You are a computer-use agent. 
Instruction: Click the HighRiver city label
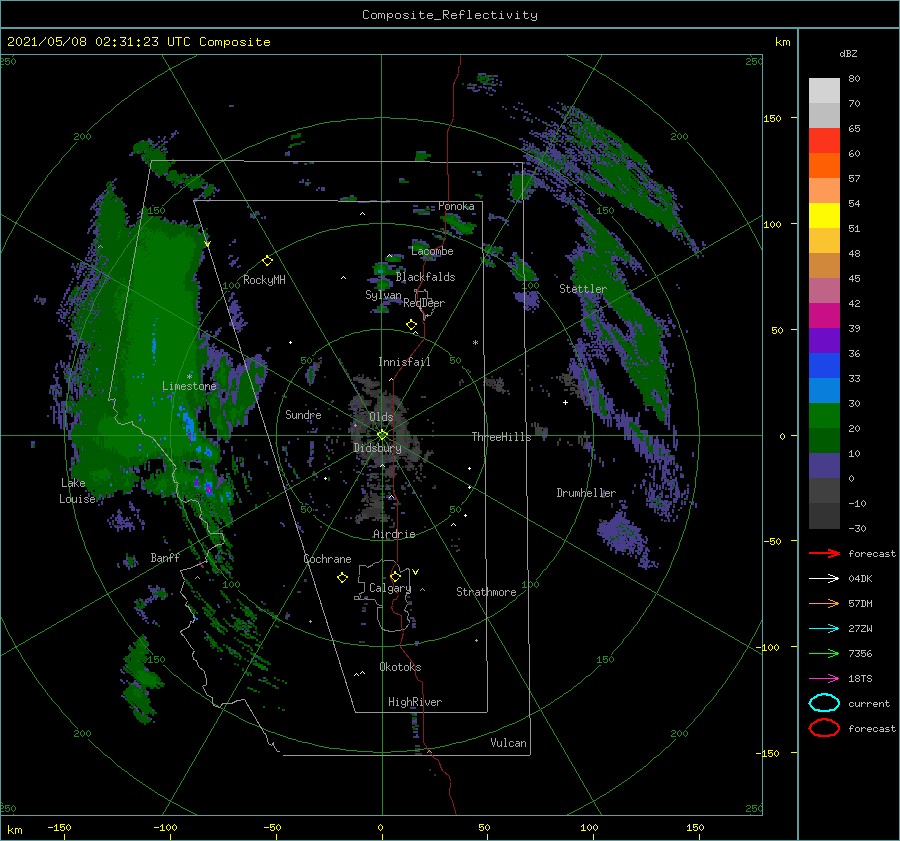[415, 702]
